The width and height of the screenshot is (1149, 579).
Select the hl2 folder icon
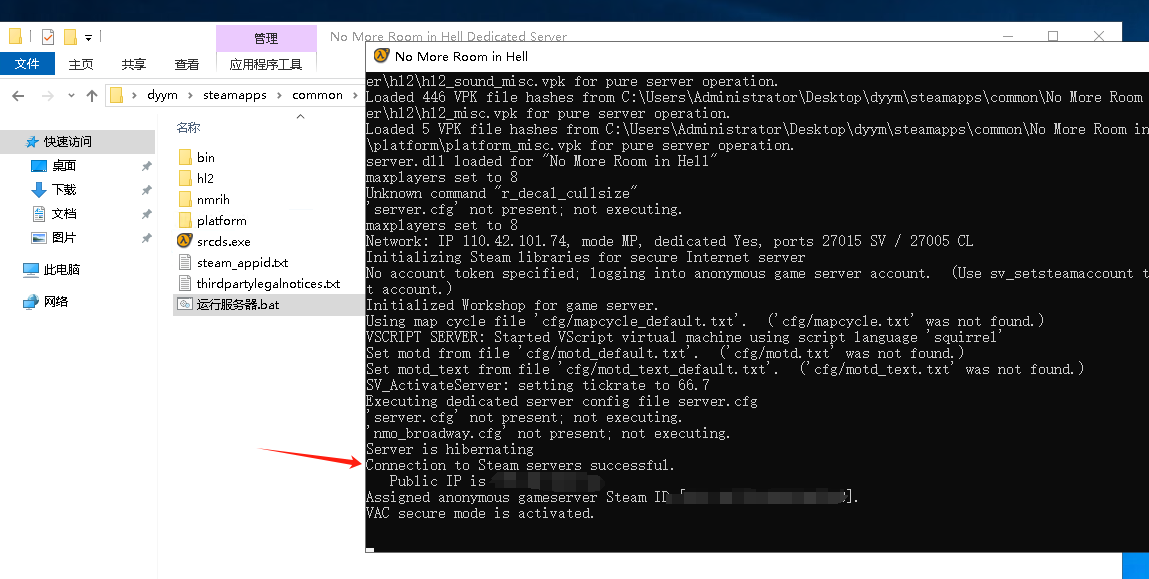click(x=185, y=178)
